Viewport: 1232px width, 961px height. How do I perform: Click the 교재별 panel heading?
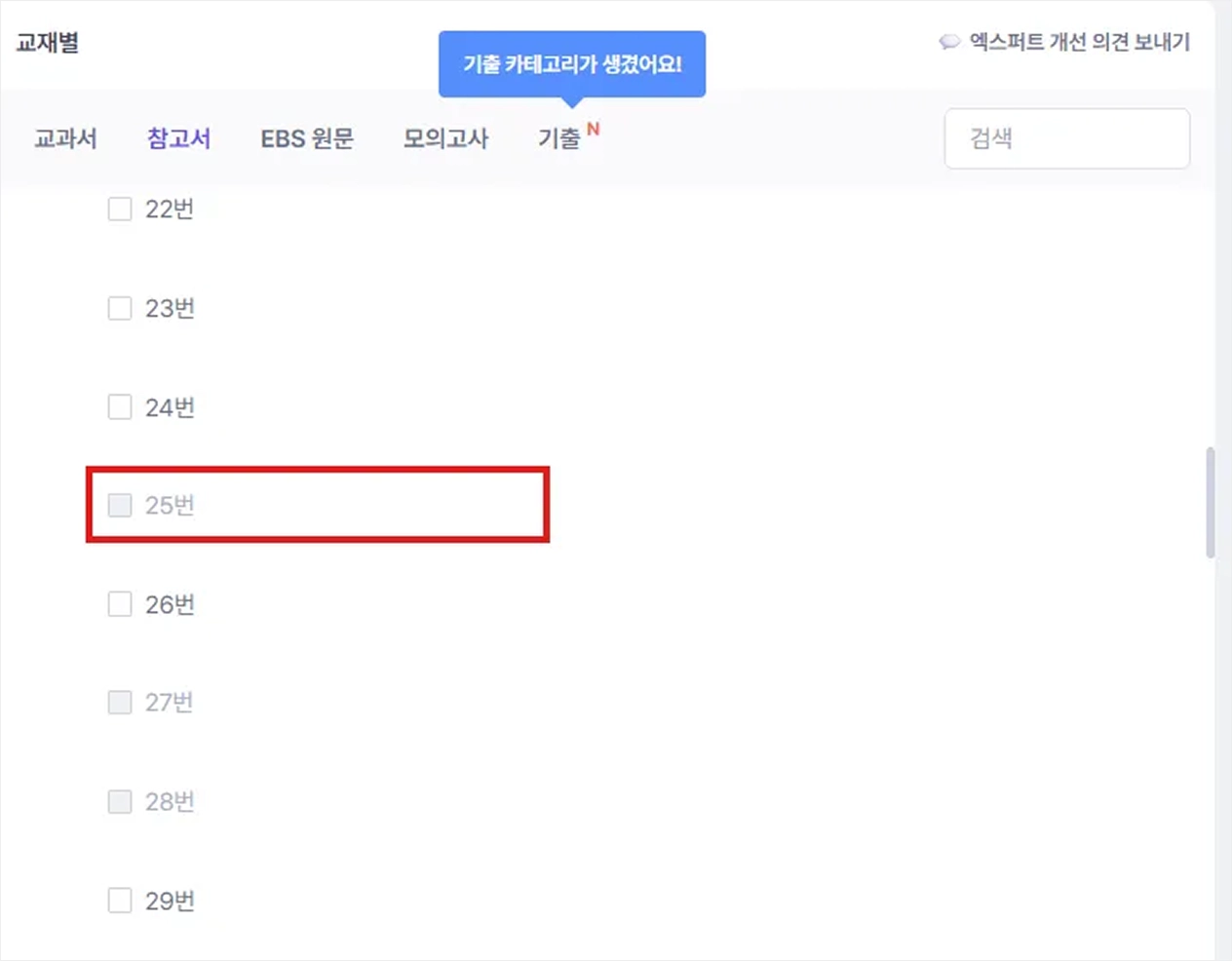coord(48,43)
